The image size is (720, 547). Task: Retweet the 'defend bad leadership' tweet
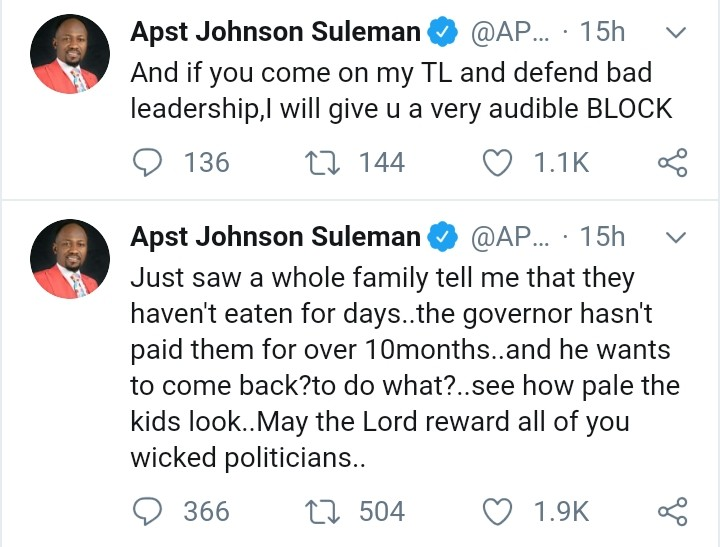(x=326, y=162)
